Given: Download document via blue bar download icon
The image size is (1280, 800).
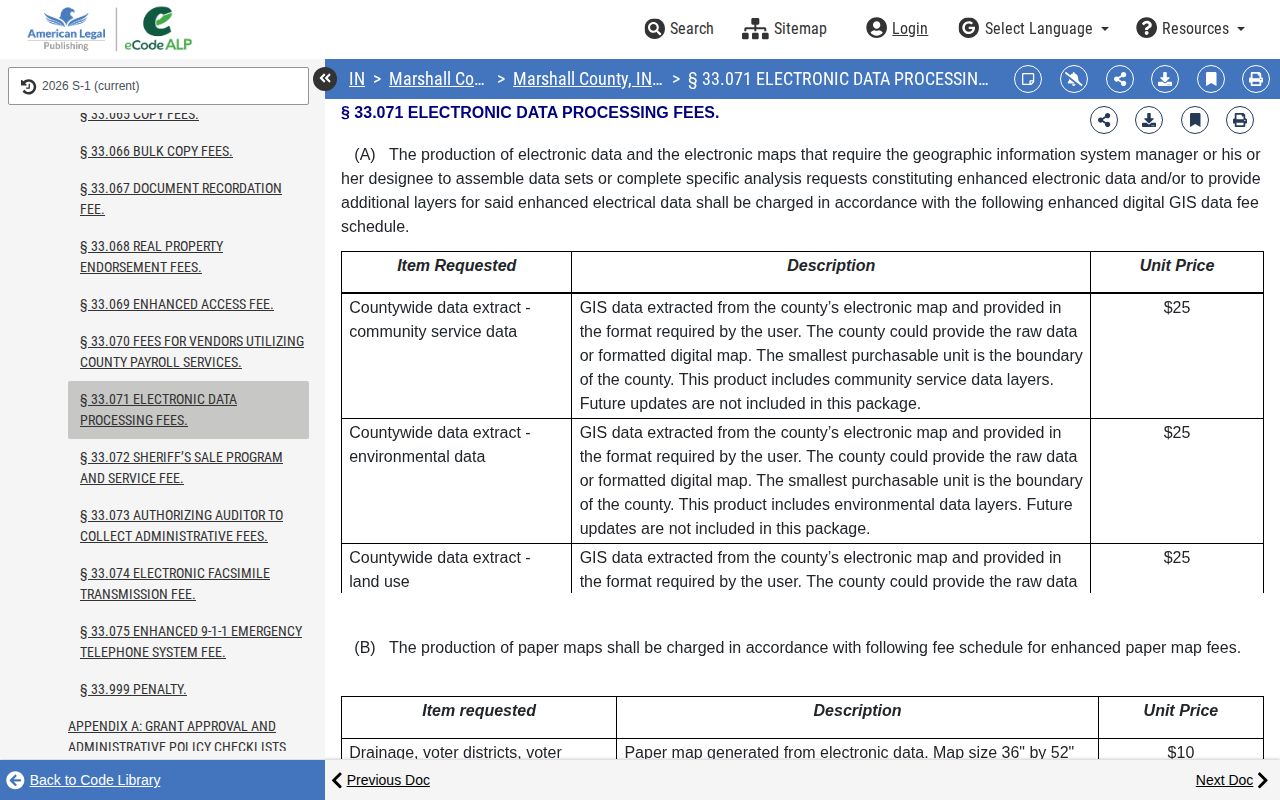Looking at the screenshot, I should click(1165, 79).
